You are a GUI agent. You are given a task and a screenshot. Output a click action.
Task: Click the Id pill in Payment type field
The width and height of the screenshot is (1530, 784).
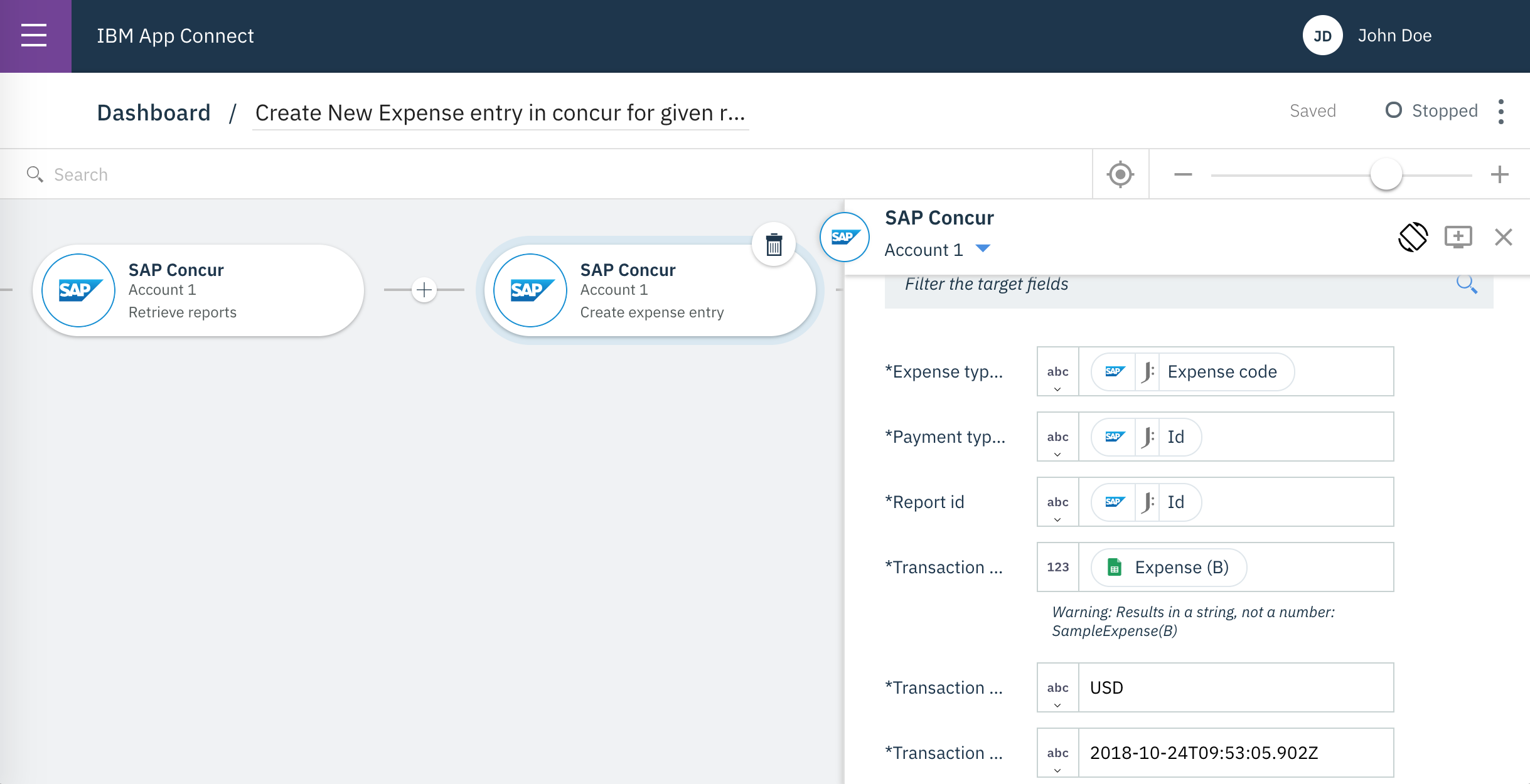tap(1146, 437)
